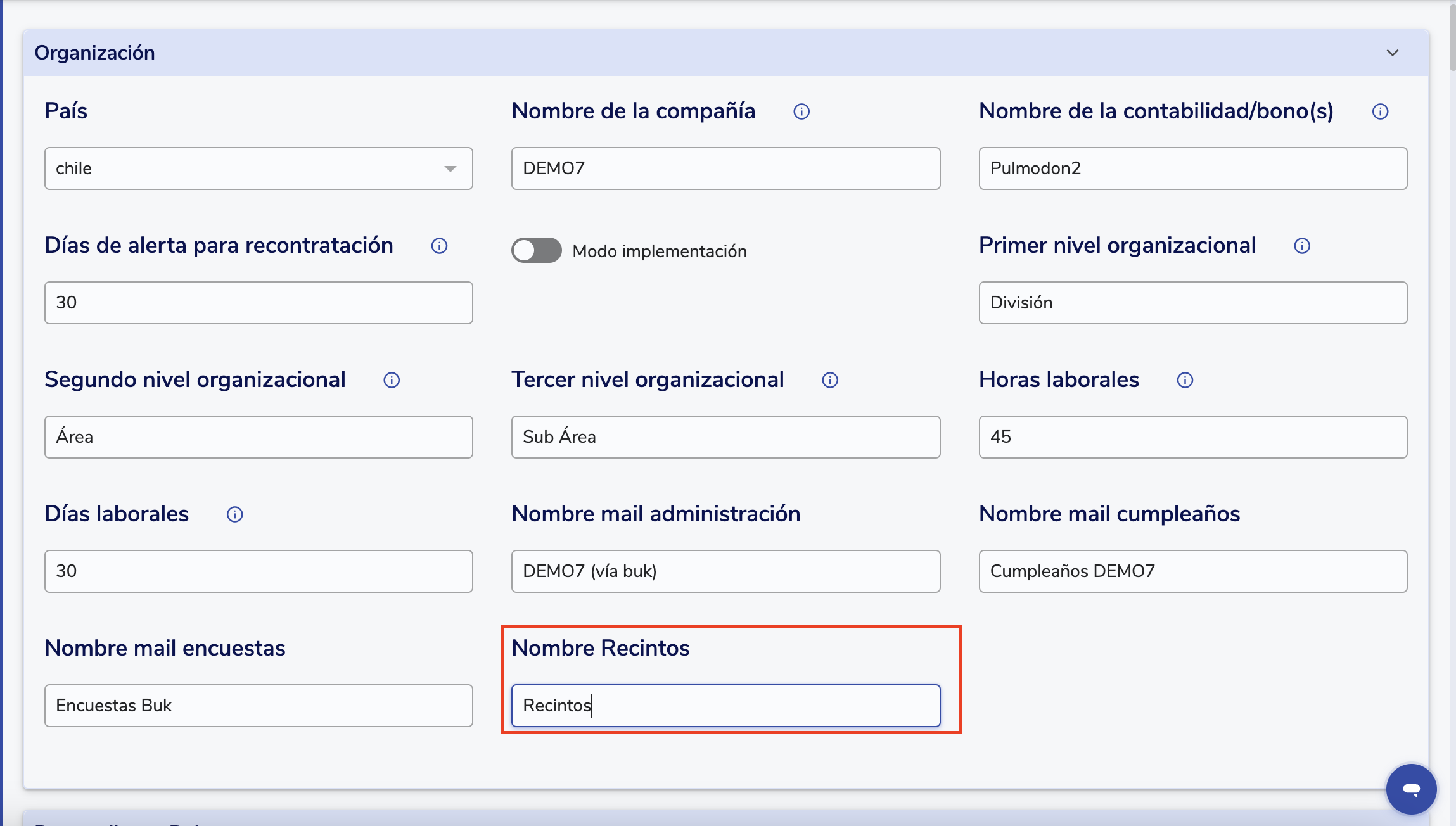The width and height of the screenshot is (1456, 826).
Task: Click the Cumpleaños DEMO7 input field
Action: (x=1192, y=571)
